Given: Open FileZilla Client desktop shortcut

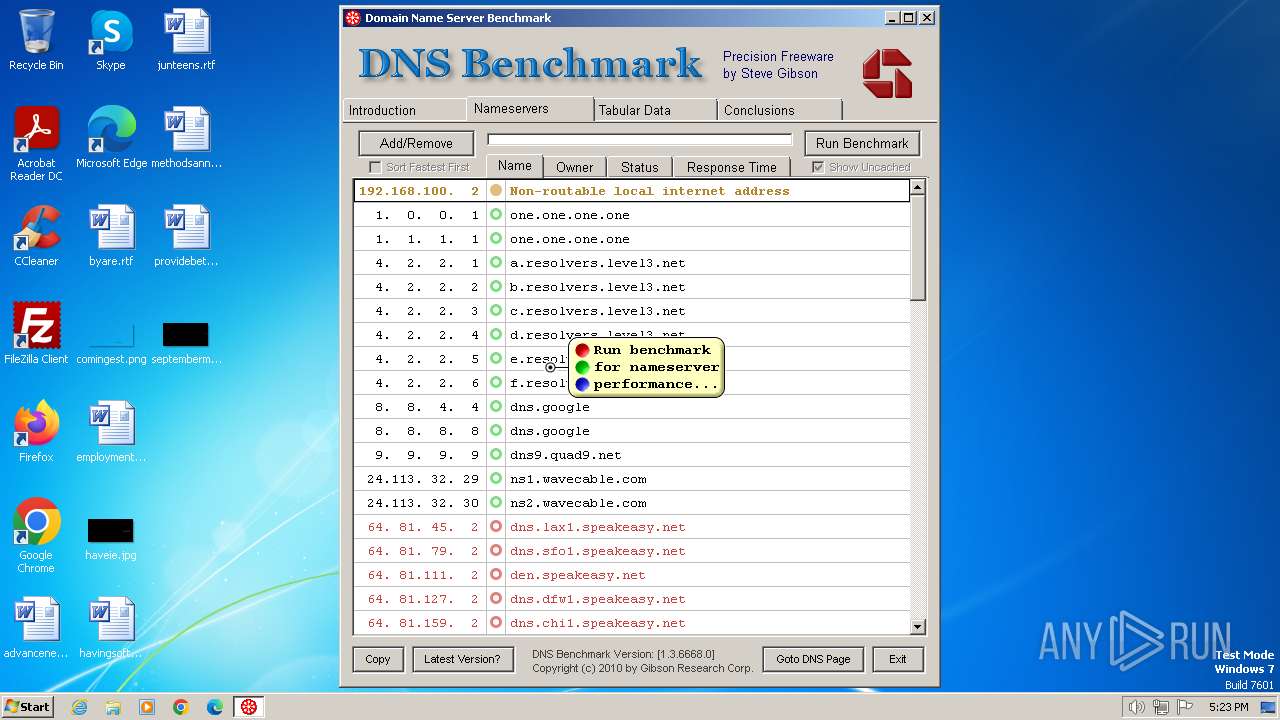Looking at the screenshot, I should (36, 334).
